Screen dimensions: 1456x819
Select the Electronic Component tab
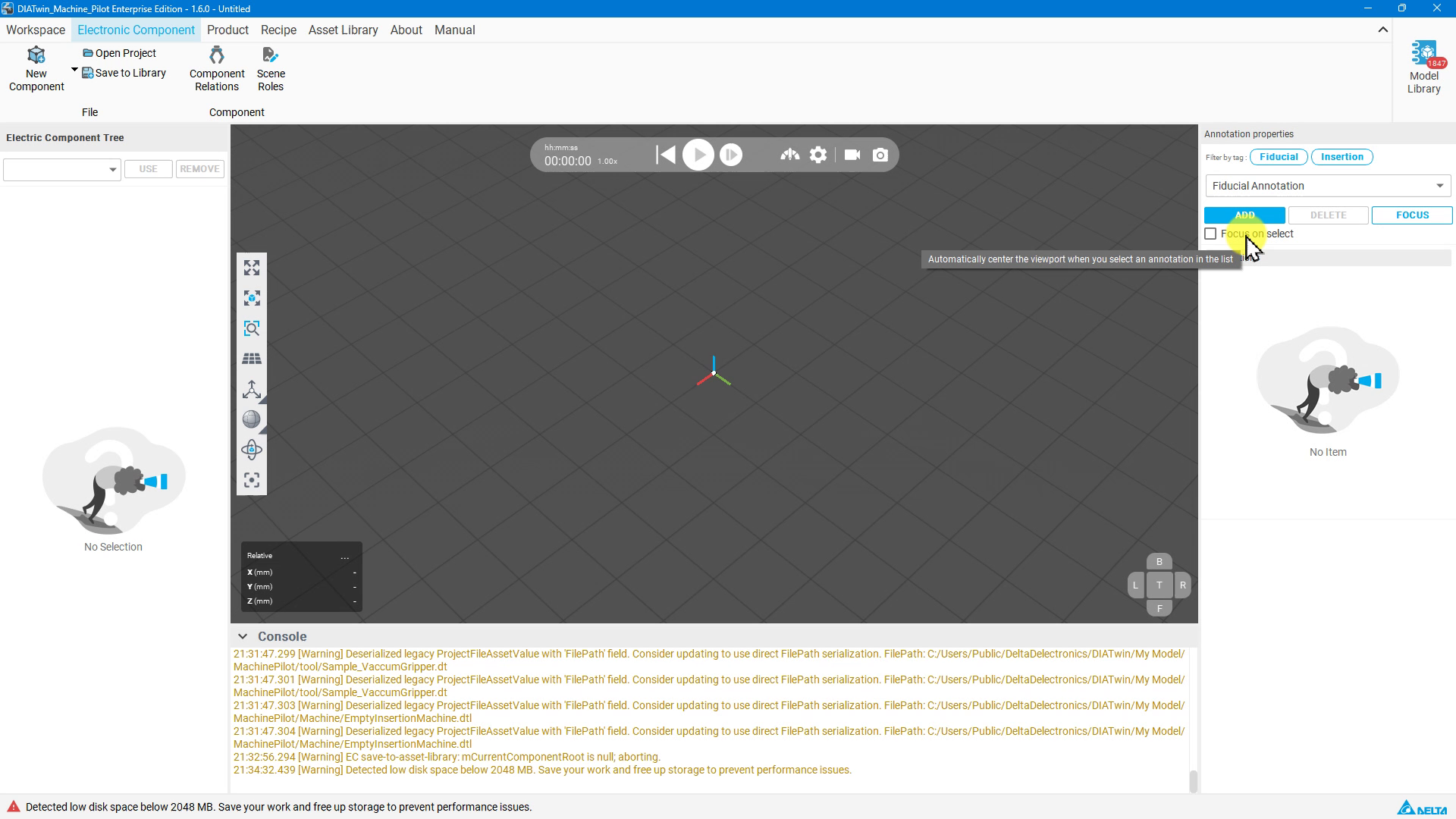click(136, 30)
